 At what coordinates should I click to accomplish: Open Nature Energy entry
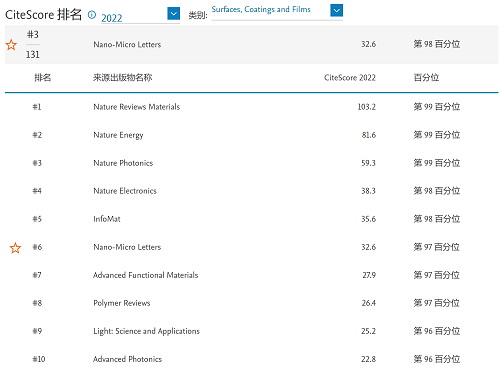118,135
